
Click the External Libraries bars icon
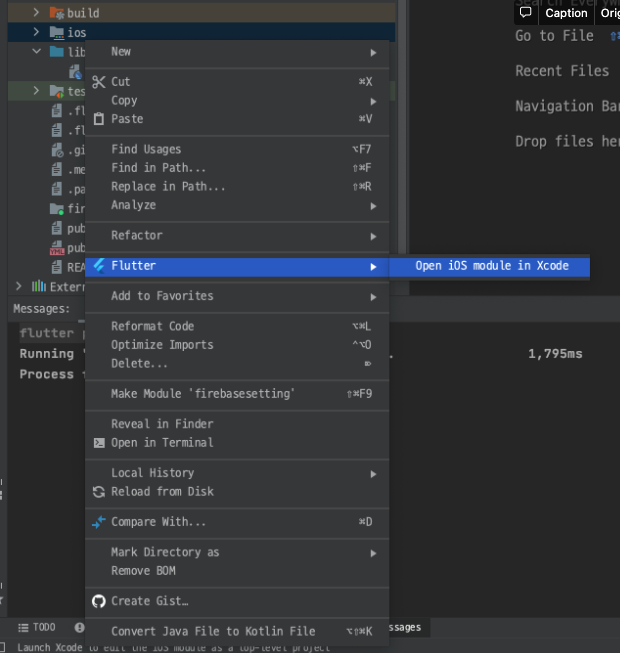(x=39, y=287)
